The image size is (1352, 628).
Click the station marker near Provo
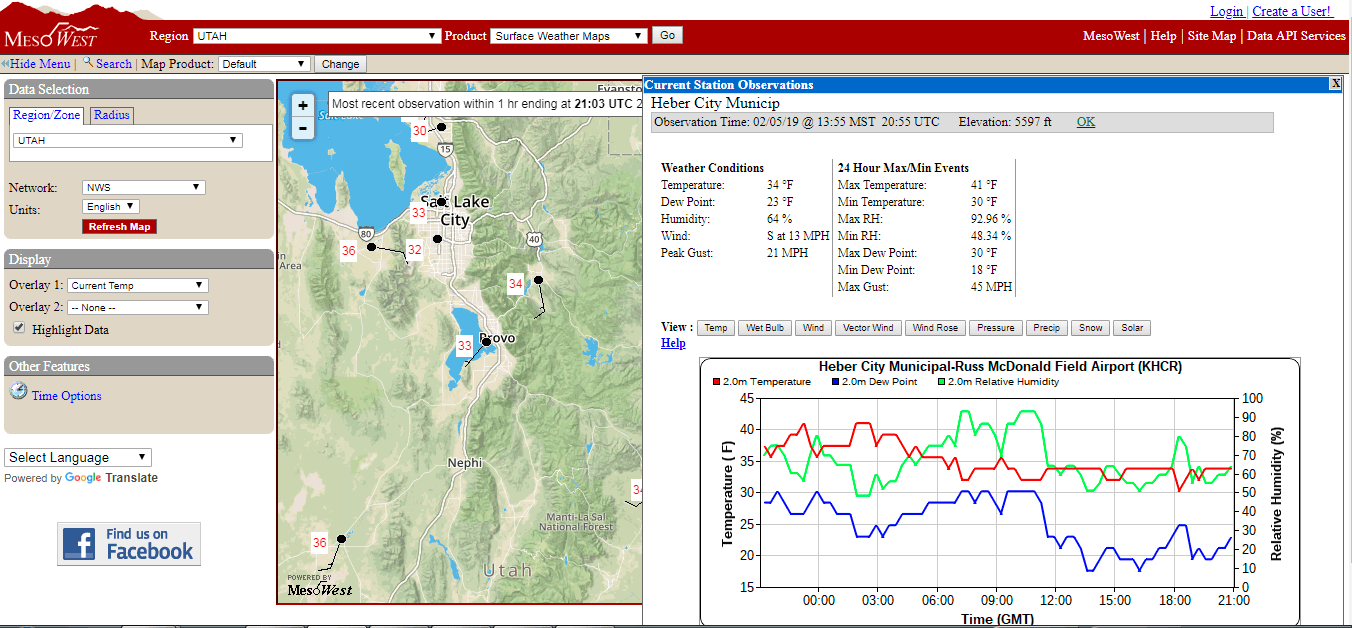click(487, 341)
